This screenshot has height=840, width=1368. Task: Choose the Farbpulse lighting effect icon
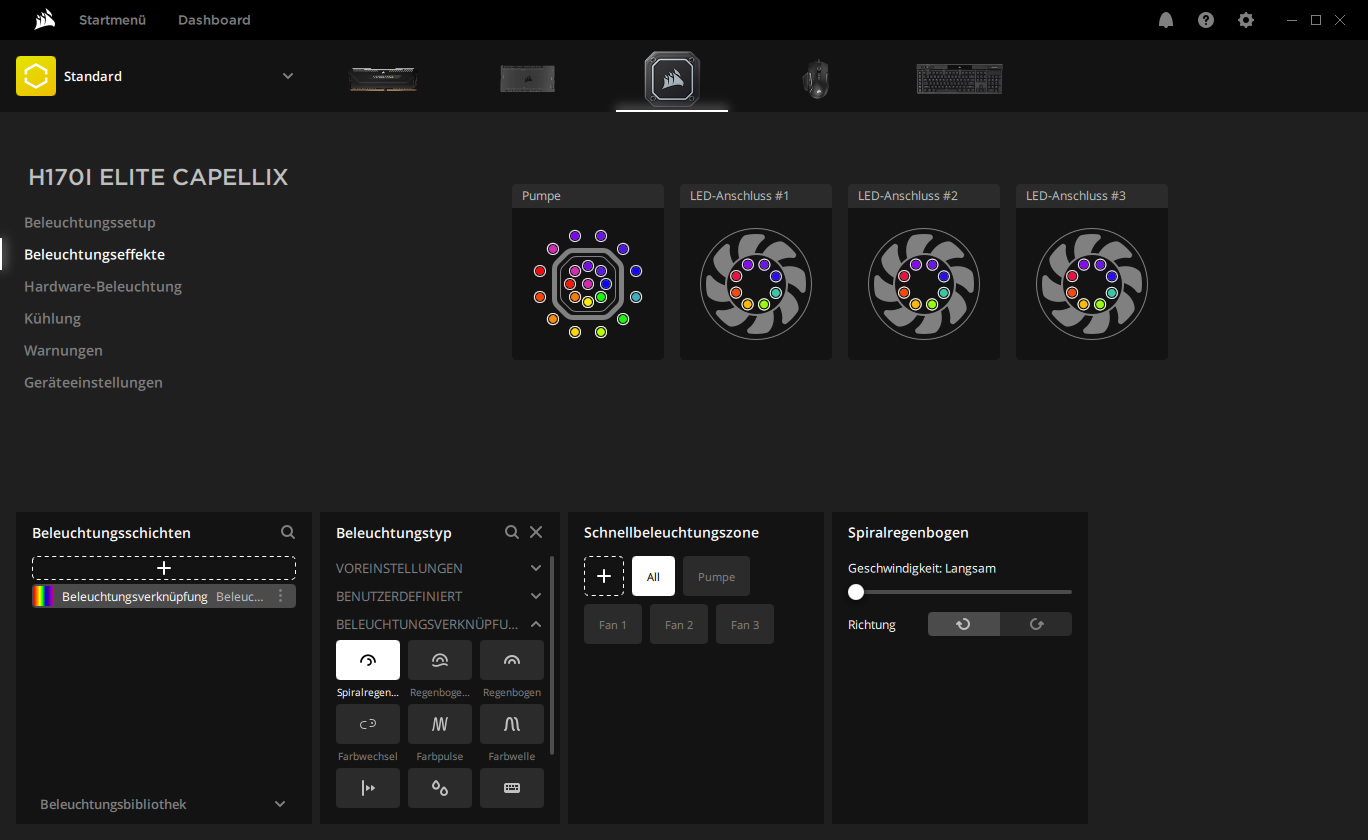[x=440, y=724]
